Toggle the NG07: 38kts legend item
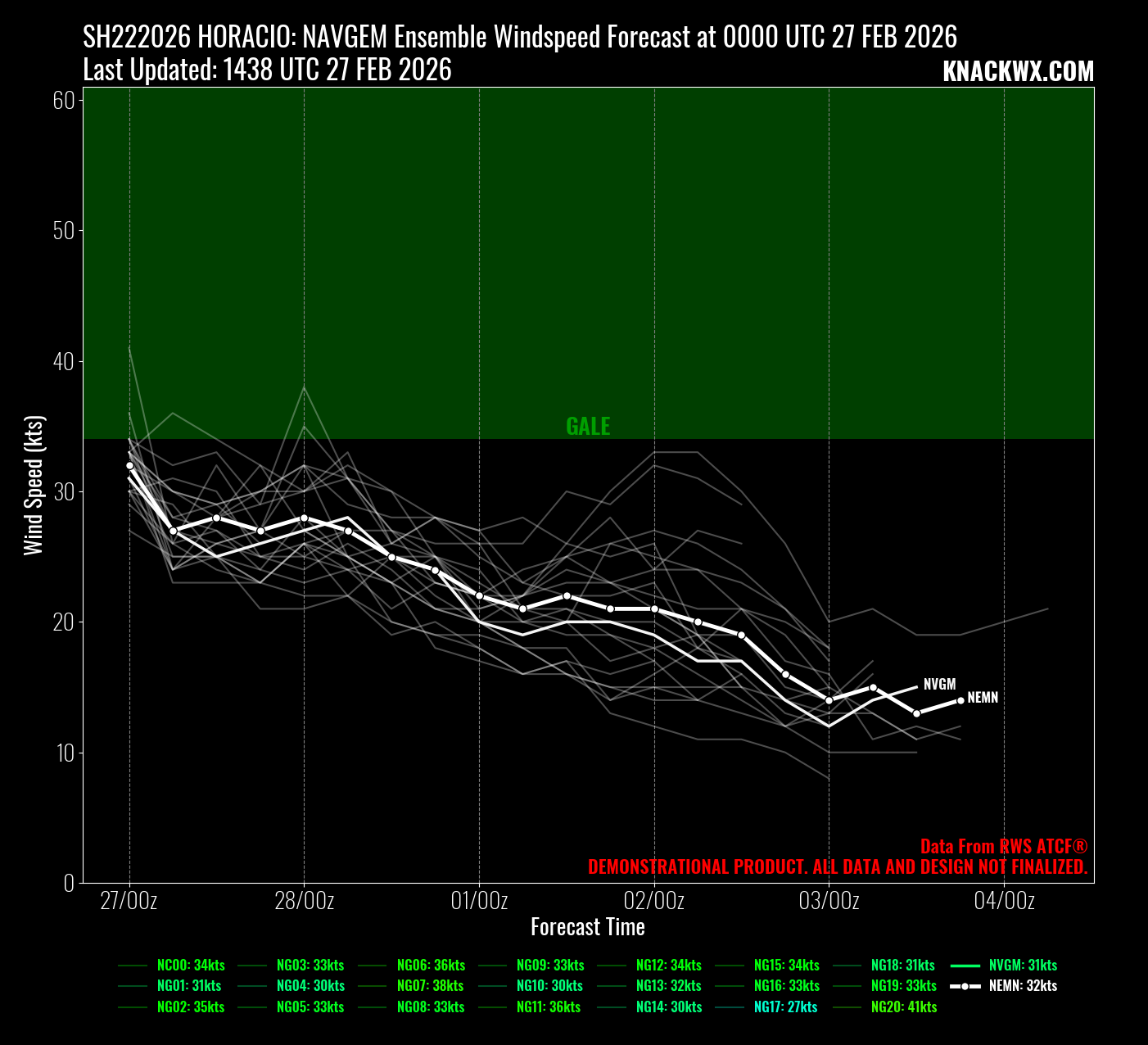Viewport: 1148px width, 1045px height. [x=431, y=986]
